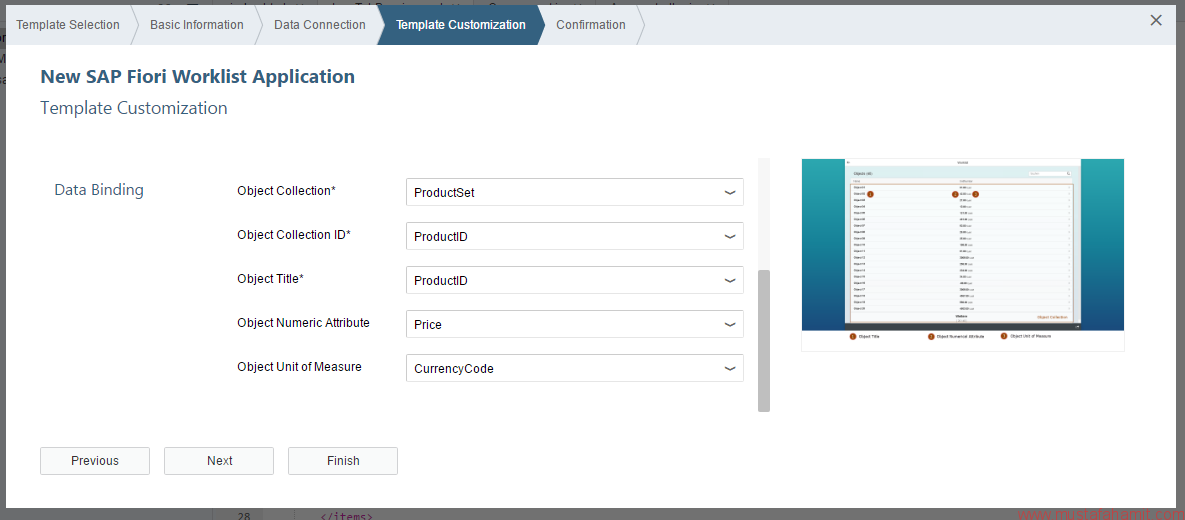Click the Object Title* label
Screen dimensions: 1185x520
pos(271,279)
